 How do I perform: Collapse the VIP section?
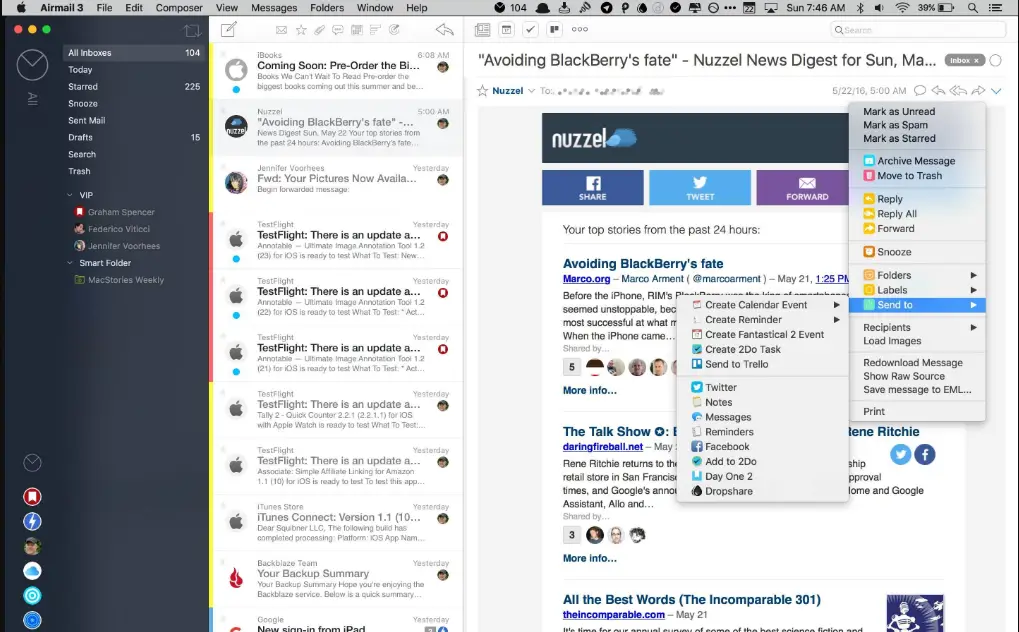(70, 195)
